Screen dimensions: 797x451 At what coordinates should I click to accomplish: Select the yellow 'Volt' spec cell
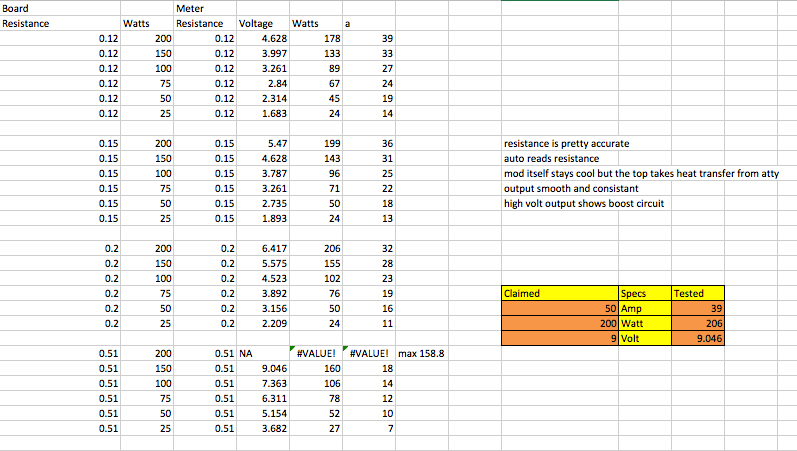[646, 339]
